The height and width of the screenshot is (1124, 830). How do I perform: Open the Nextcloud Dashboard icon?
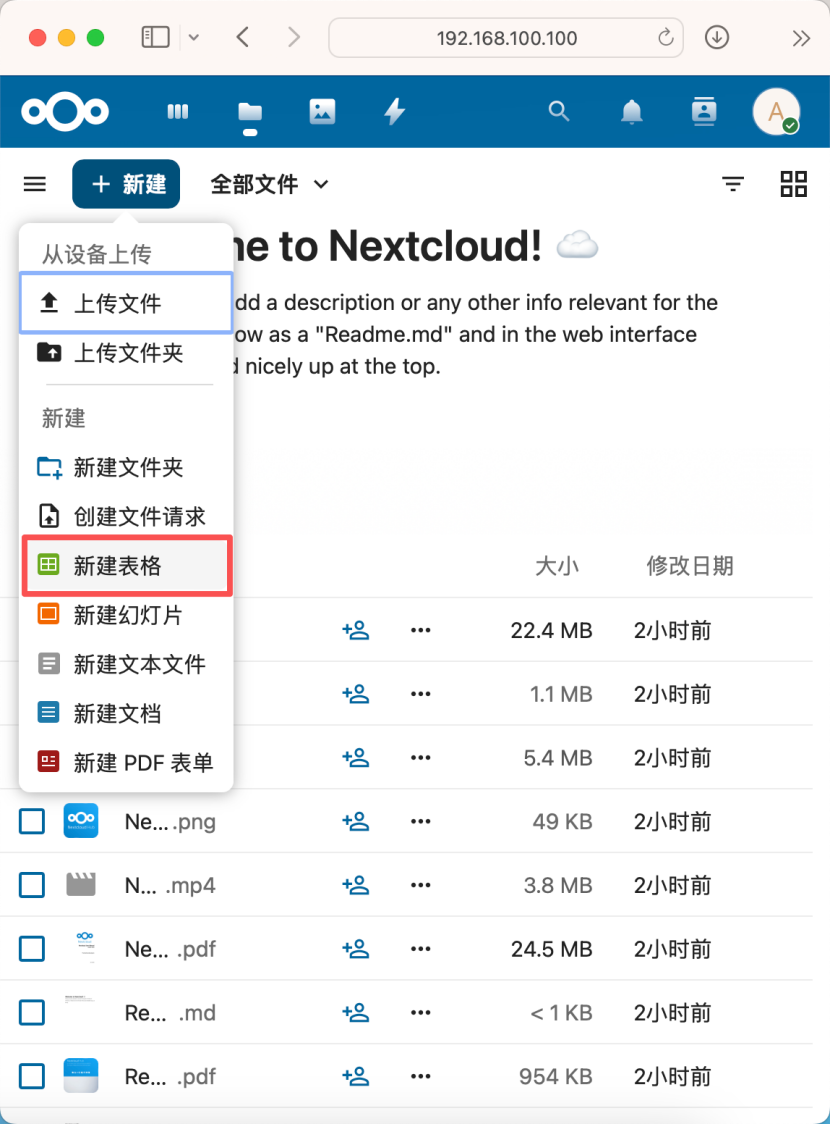[x=177, y=112]
